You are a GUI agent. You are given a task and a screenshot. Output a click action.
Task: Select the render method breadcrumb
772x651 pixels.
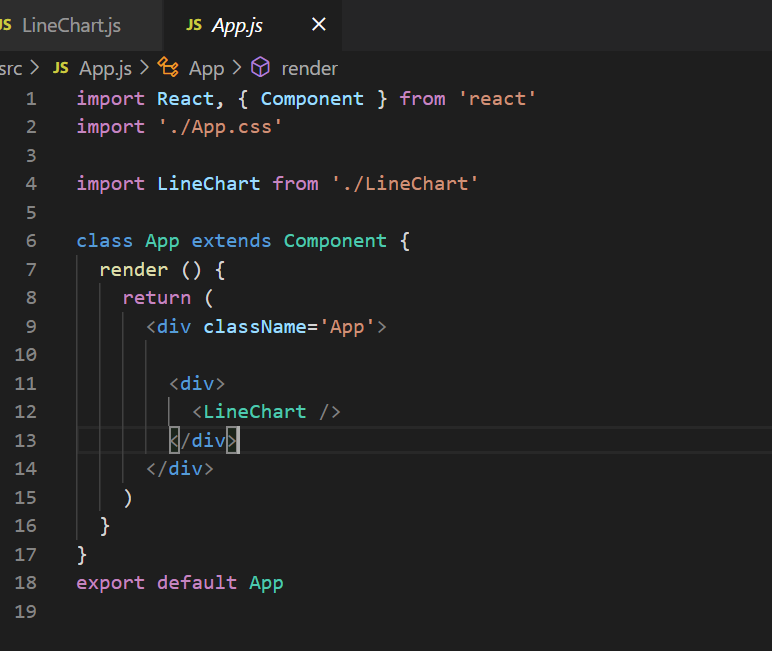point(309,68)
